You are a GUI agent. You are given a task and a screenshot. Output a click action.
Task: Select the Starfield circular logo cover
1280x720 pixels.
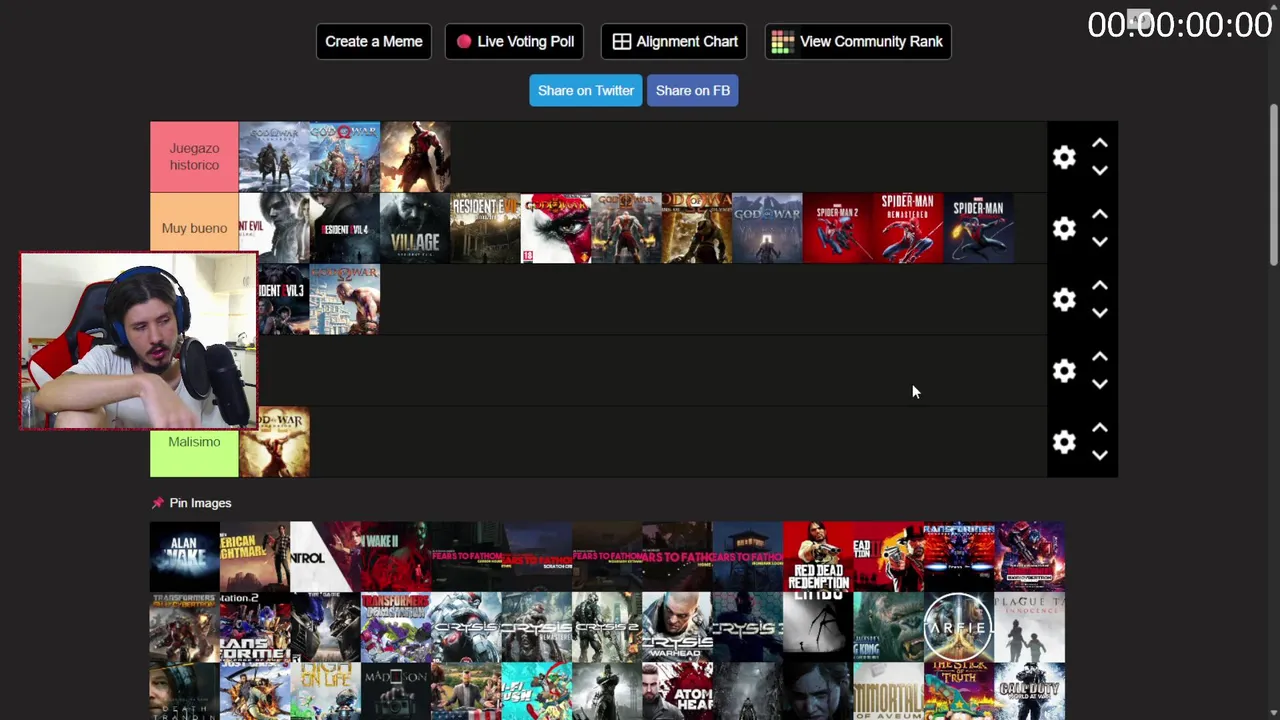(x=959, y=628)
